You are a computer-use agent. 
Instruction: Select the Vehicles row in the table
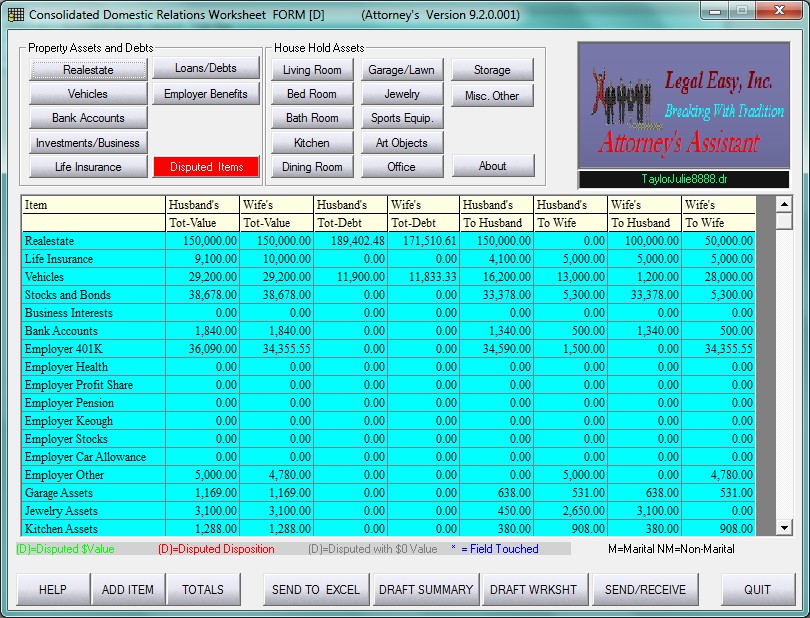(388, 277)
